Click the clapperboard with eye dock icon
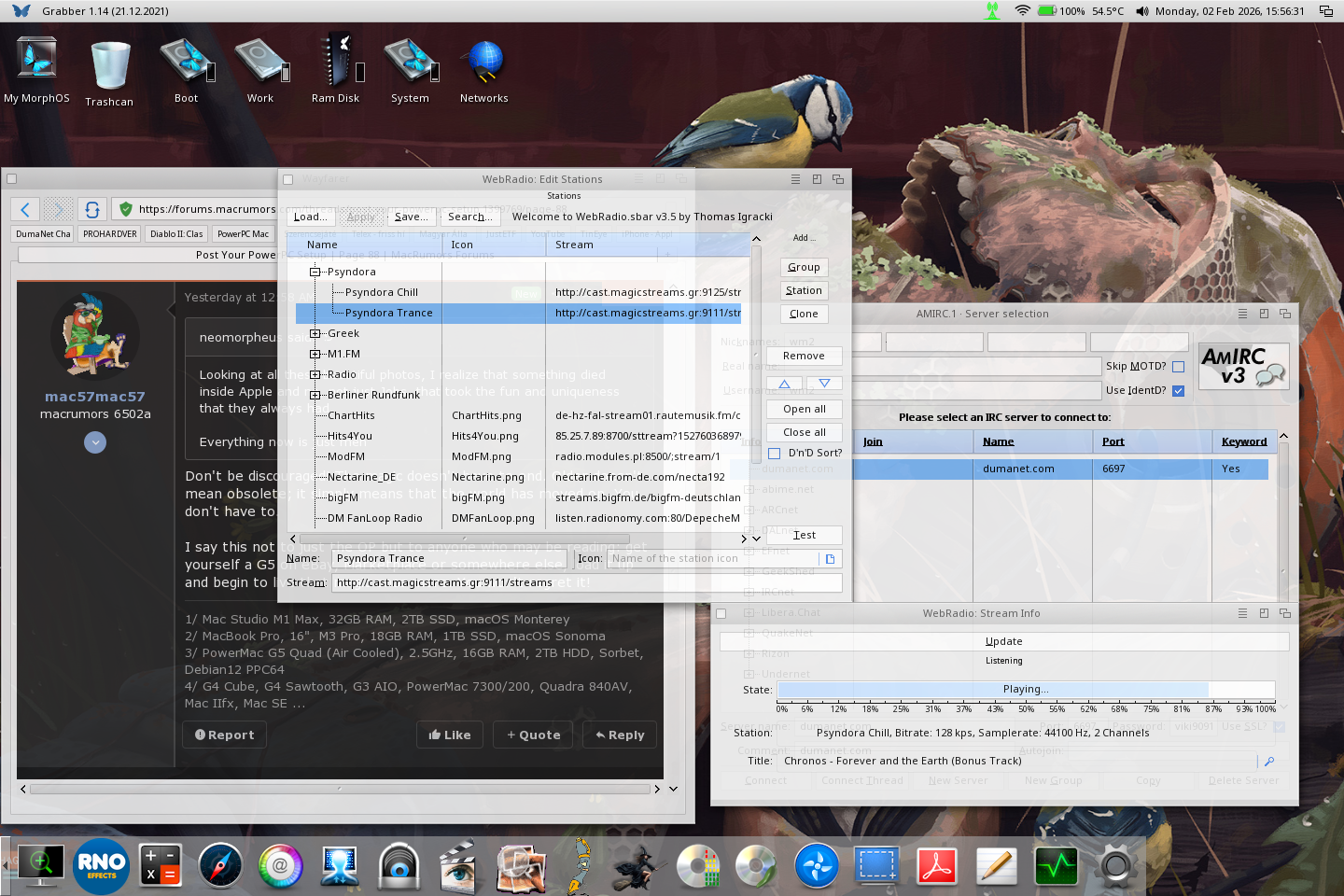Screen dimensions: 1344x896 point(457,865)
